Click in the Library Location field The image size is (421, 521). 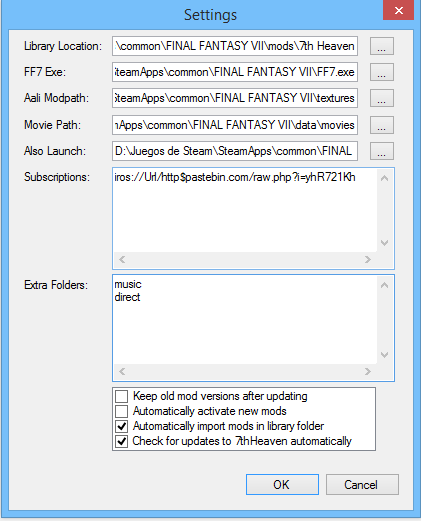(x=235, y=46)
